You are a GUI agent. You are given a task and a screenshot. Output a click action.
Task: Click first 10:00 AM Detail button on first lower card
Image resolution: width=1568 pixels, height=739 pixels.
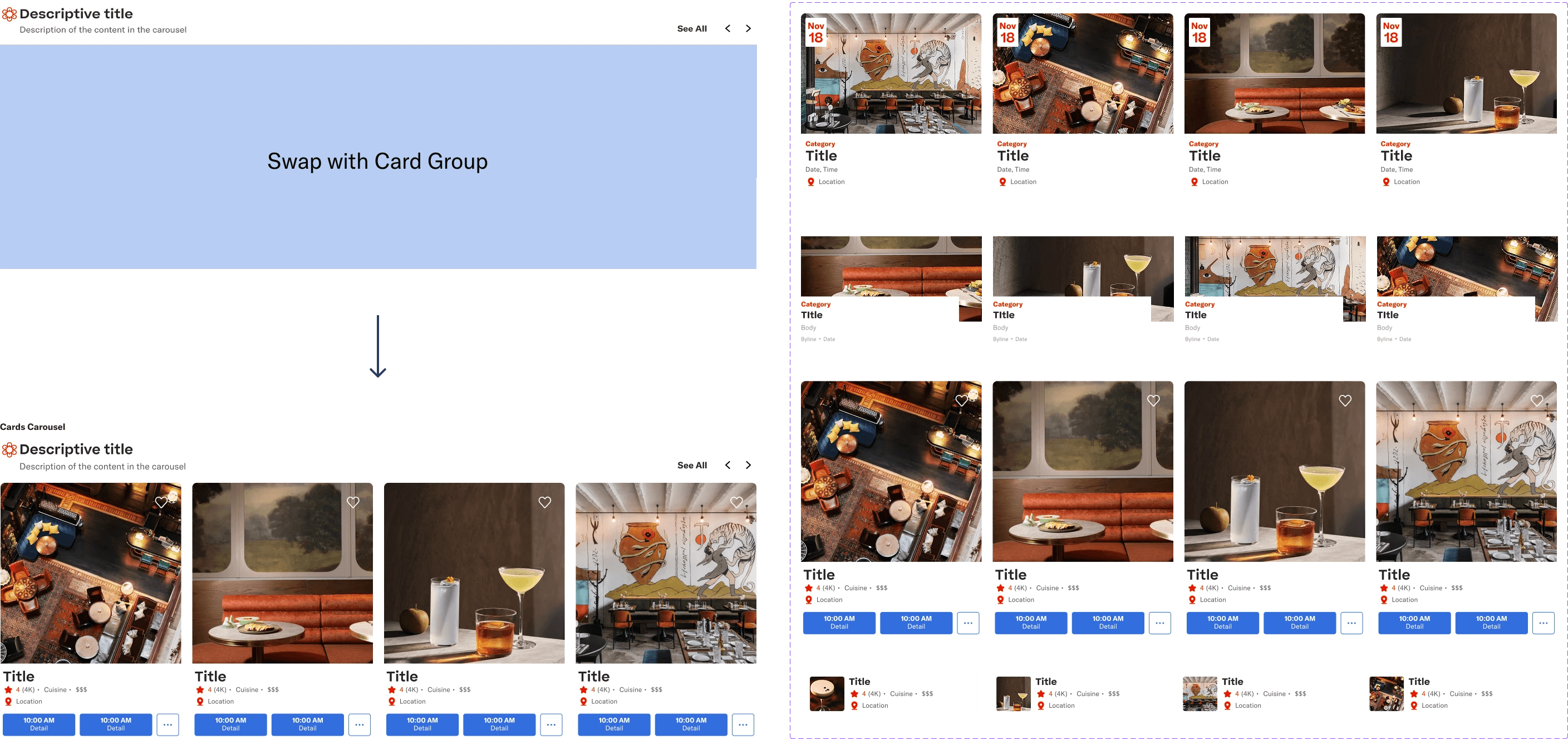tap(39, 725)
